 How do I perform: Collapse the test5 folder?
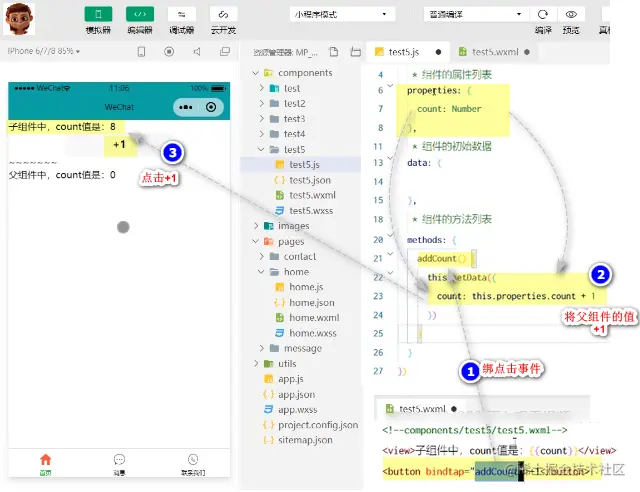[262, 149]
